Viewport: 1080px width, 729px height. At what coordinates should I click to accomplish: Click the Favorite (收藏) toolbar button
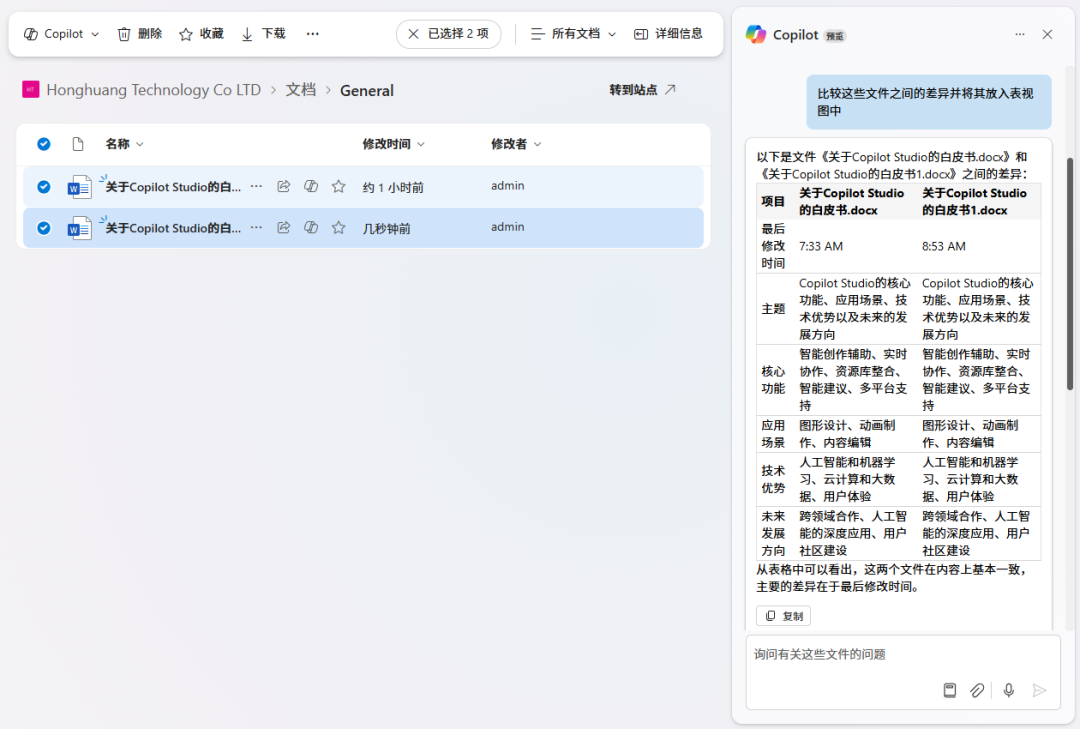pyautogui.click(x=201, y=34)
